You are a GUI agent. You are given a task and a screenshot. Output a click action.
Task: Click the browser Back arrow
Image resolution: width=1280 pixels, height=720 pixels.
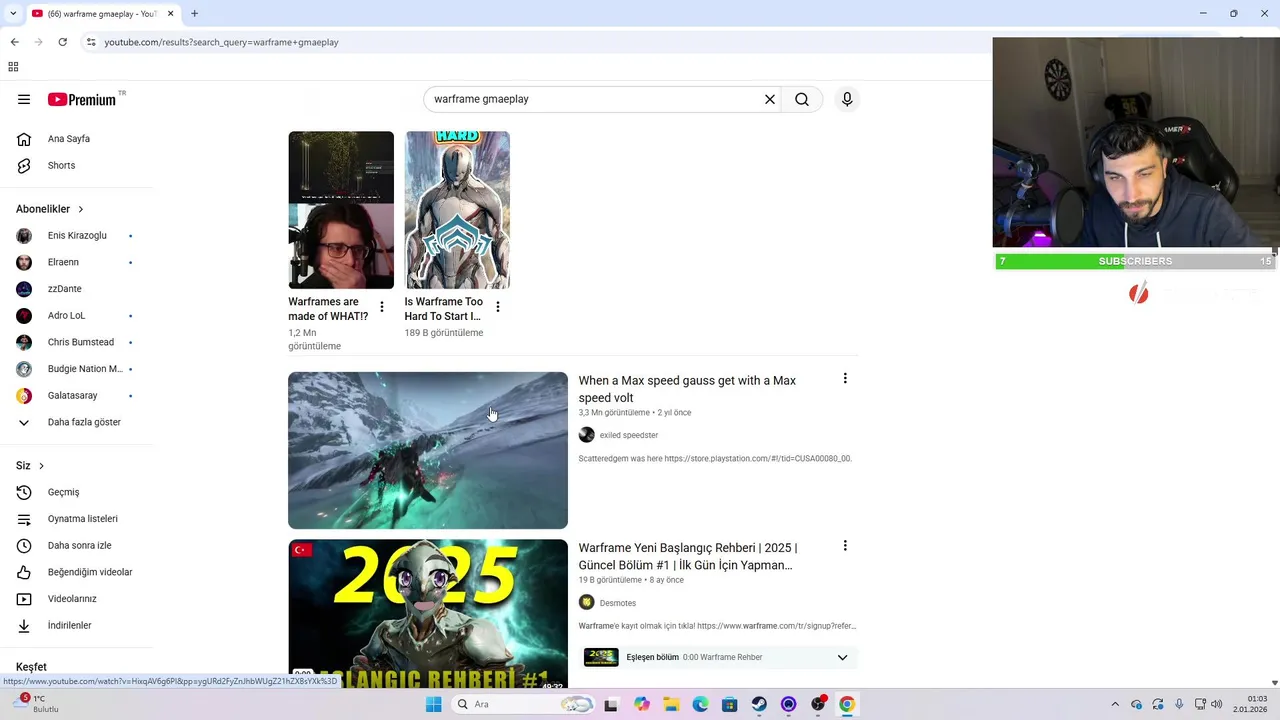click(14, 42)
